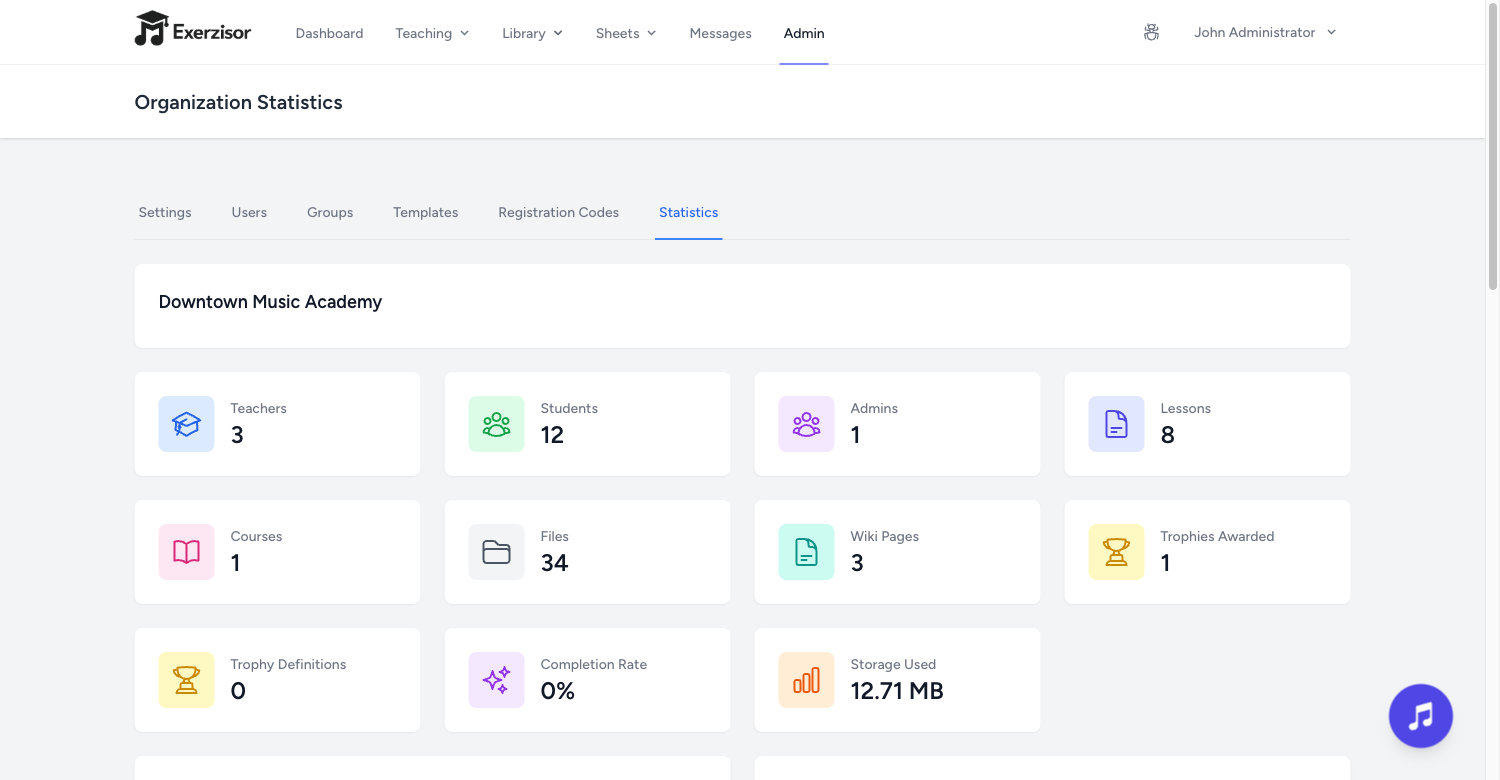Image resolution: width=1500 pixels, height=780 pixels.
Task: Click the Organization Statistics heading
Action: coord(238,102)
